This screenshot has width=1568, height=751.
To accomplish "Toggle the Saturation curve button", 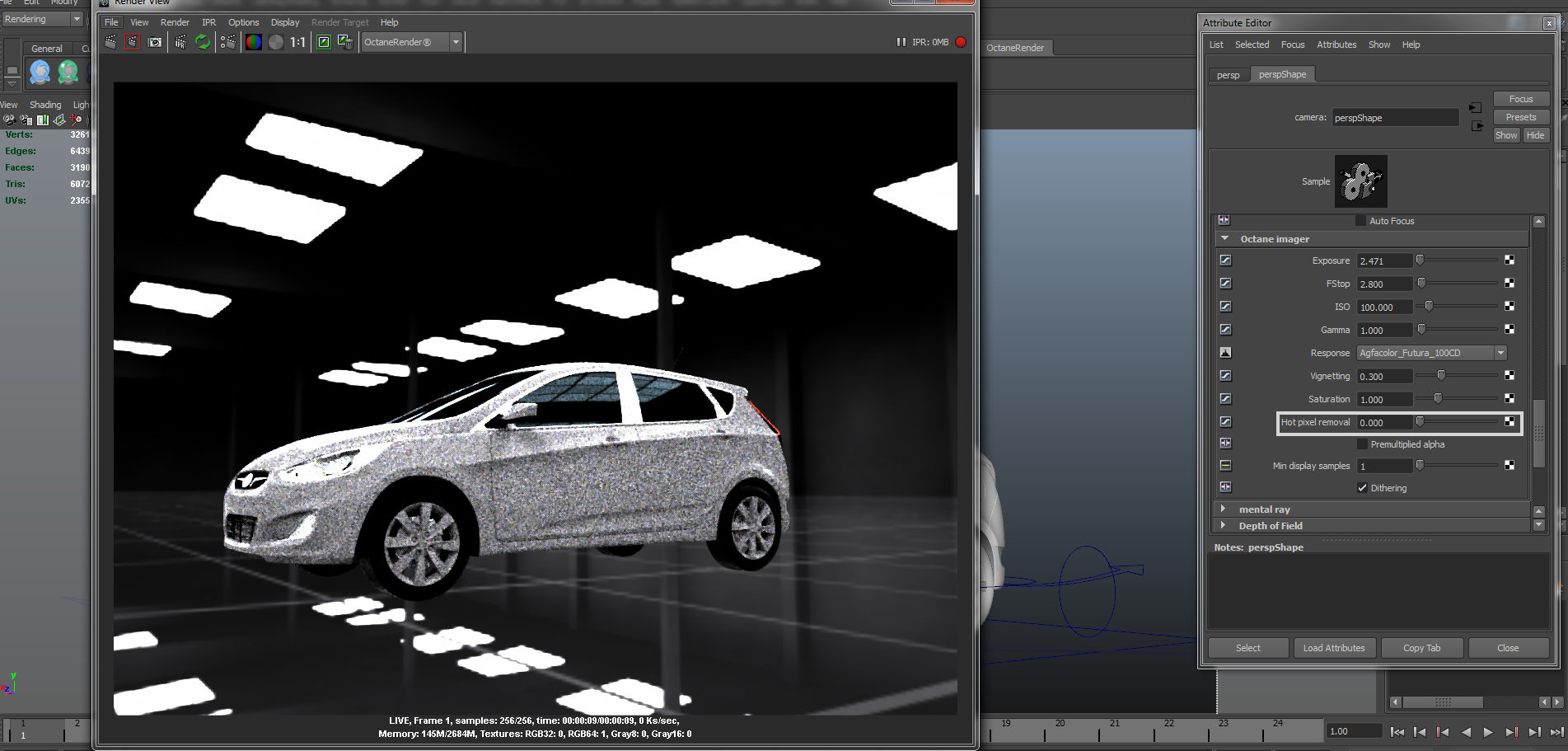I will (x=1225, y=399).
